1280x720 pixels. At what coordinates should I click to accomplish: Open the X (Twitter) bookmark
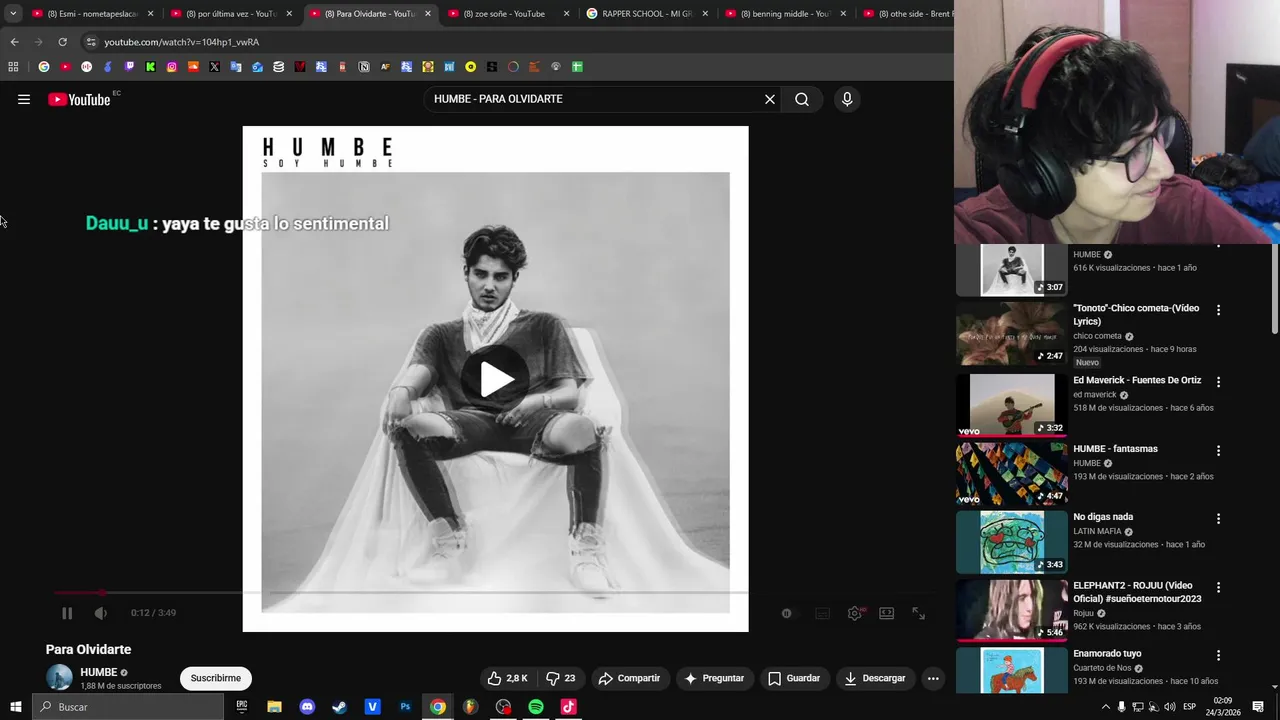[x=214, y=67]
